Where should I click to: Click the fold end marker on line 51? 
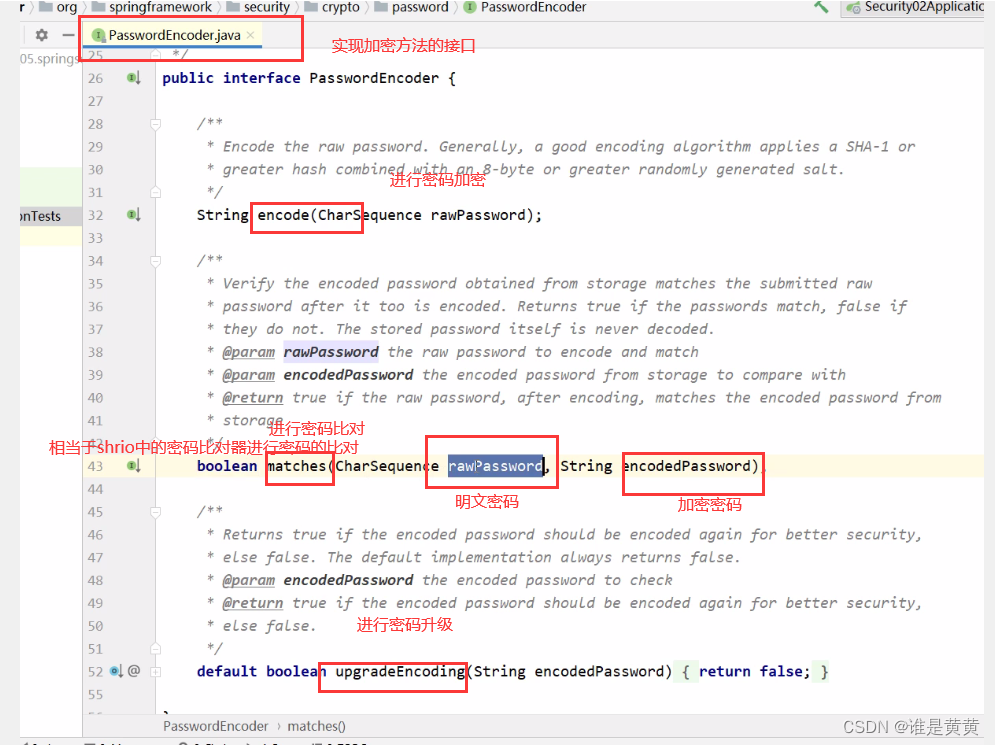coord(155,649)
